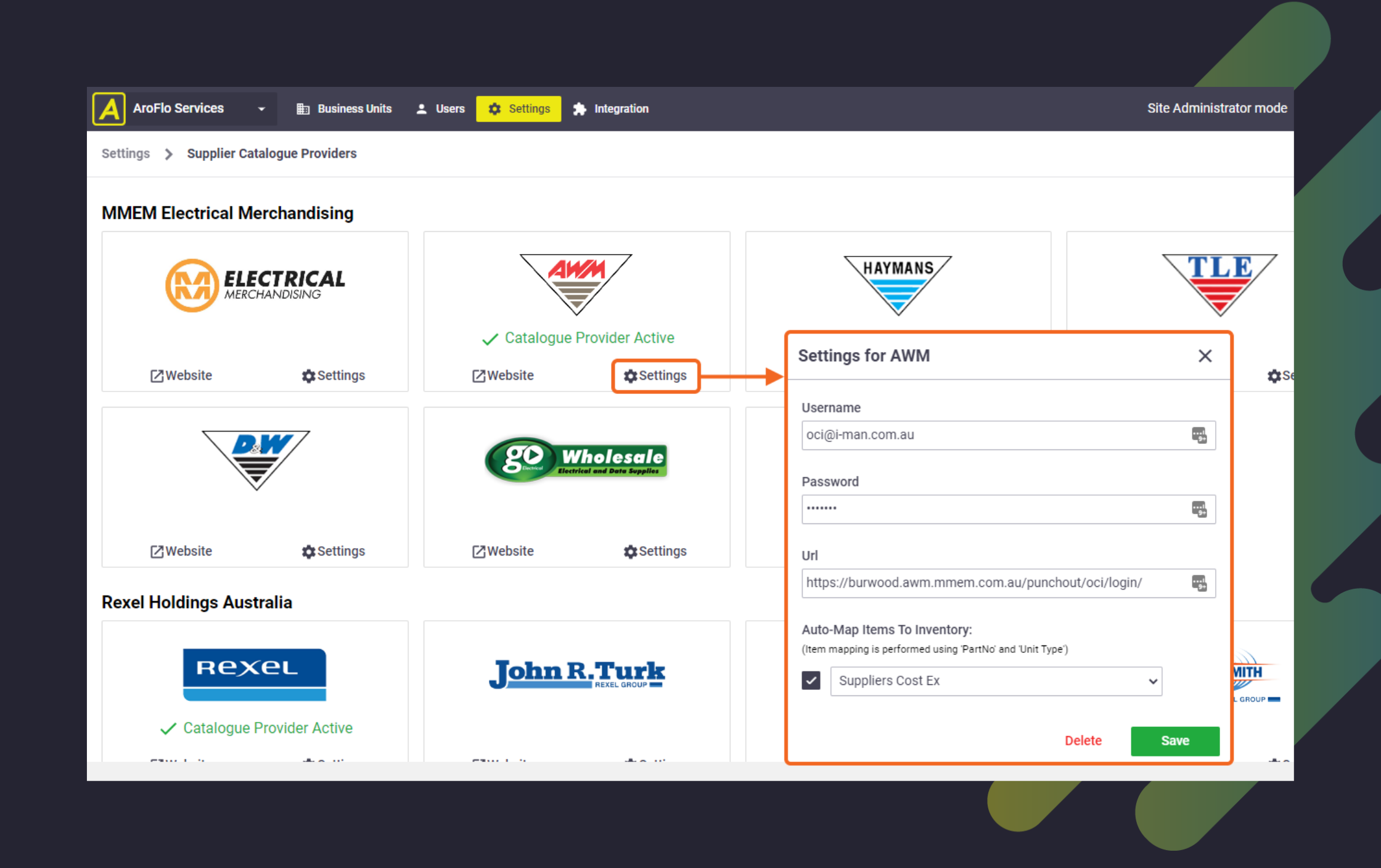The width and height of the screenshot is (1381, 868).
Task: Click the Go Wholesale supplier logo
Action: [x=576, y=460]
